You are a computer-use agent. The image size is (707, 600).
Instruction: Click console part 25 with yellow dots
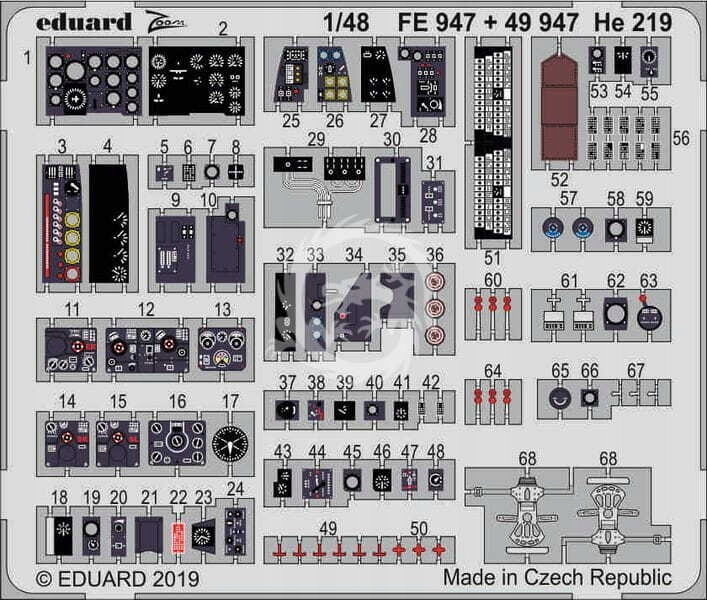[291, 75]
